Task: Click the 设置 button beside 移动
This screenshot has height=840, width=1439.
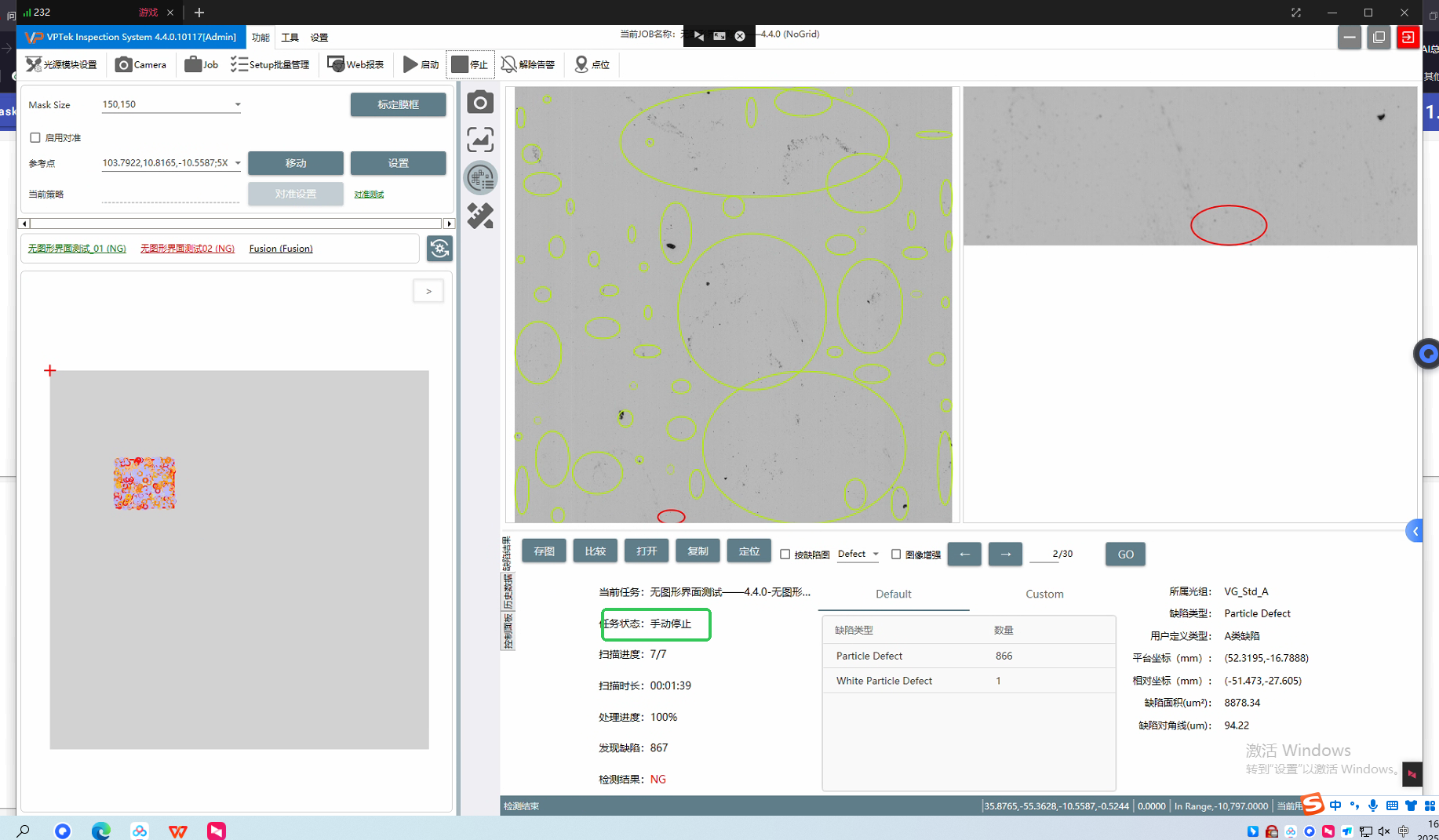Action: click(x=398, y=163)
